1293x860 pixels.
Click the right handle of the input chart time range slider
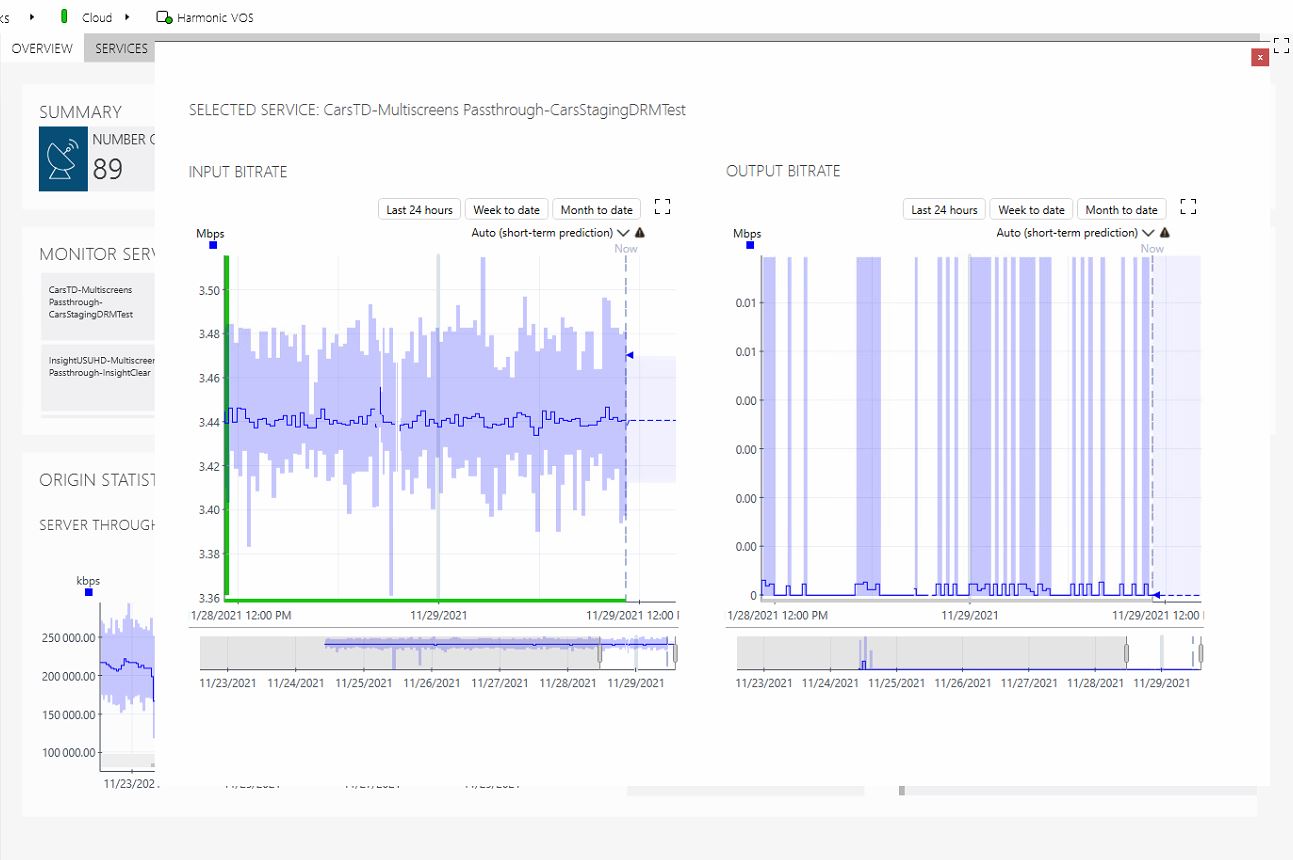(x=676, y=654)
